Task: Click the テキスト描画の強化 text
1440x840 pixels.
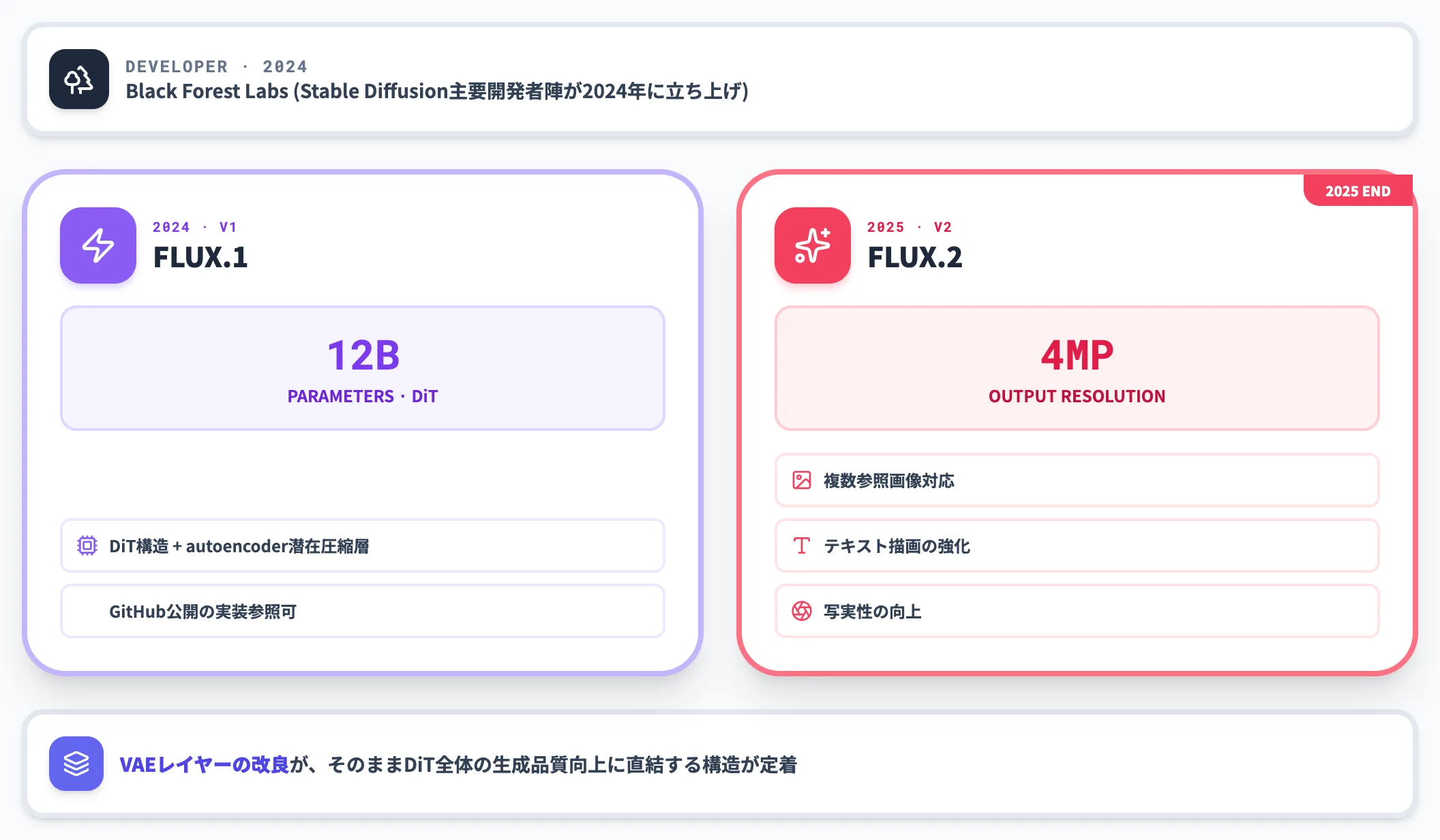Action: click(897, 546)
